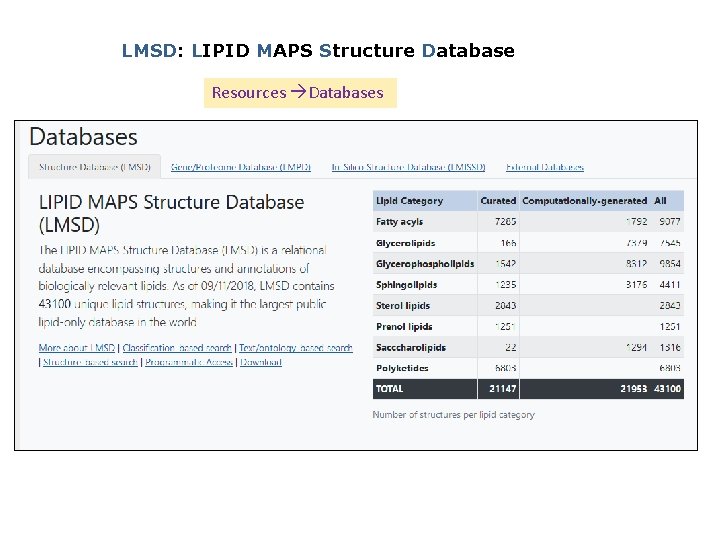
Task: Select the Polyketides row label
Action: [x=402, y=368]
